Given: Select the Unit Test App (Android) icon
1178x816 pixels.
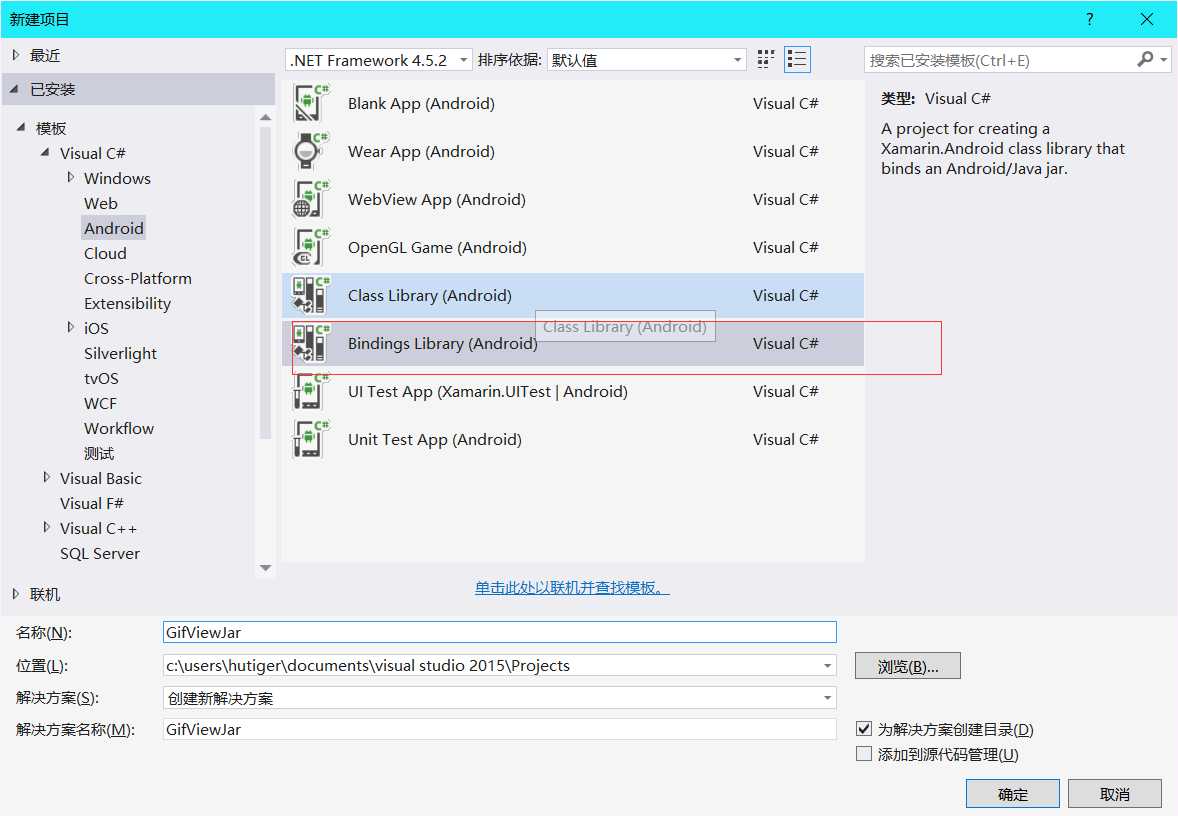Looking at the screenshot, I should pos(310,440).
